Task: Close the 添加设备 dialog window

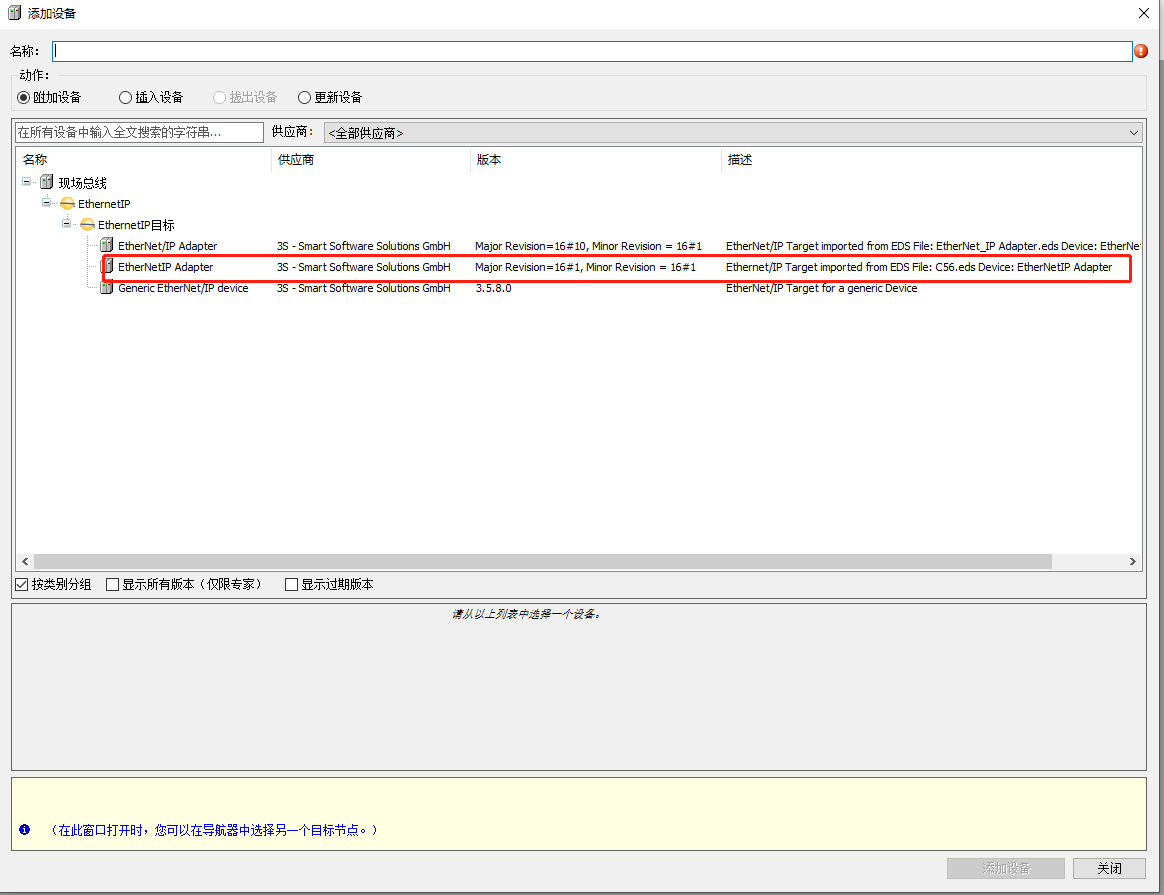Action: 1144,13
